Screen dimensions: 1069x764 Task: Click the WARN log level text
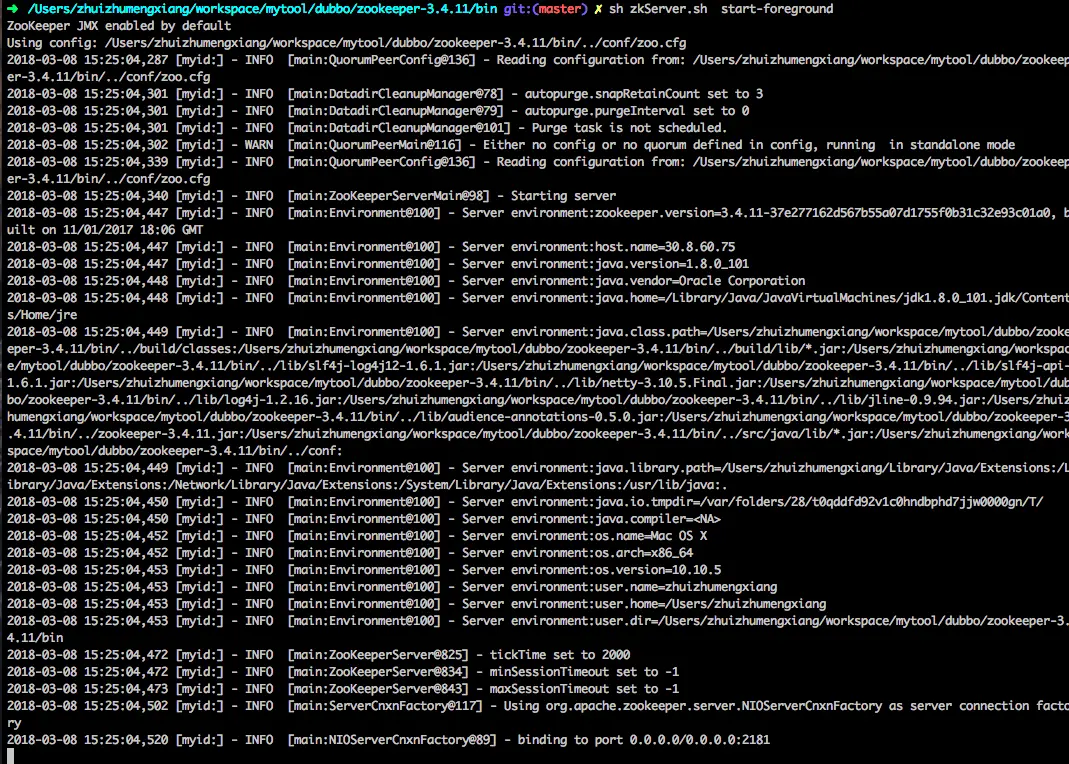coord(259,145)
